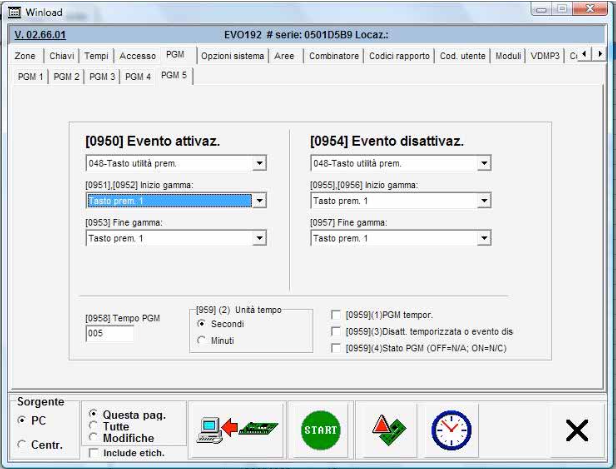
Task: Open the [0957] Fine gamma dropdown
Action: (x=484, y=238)
